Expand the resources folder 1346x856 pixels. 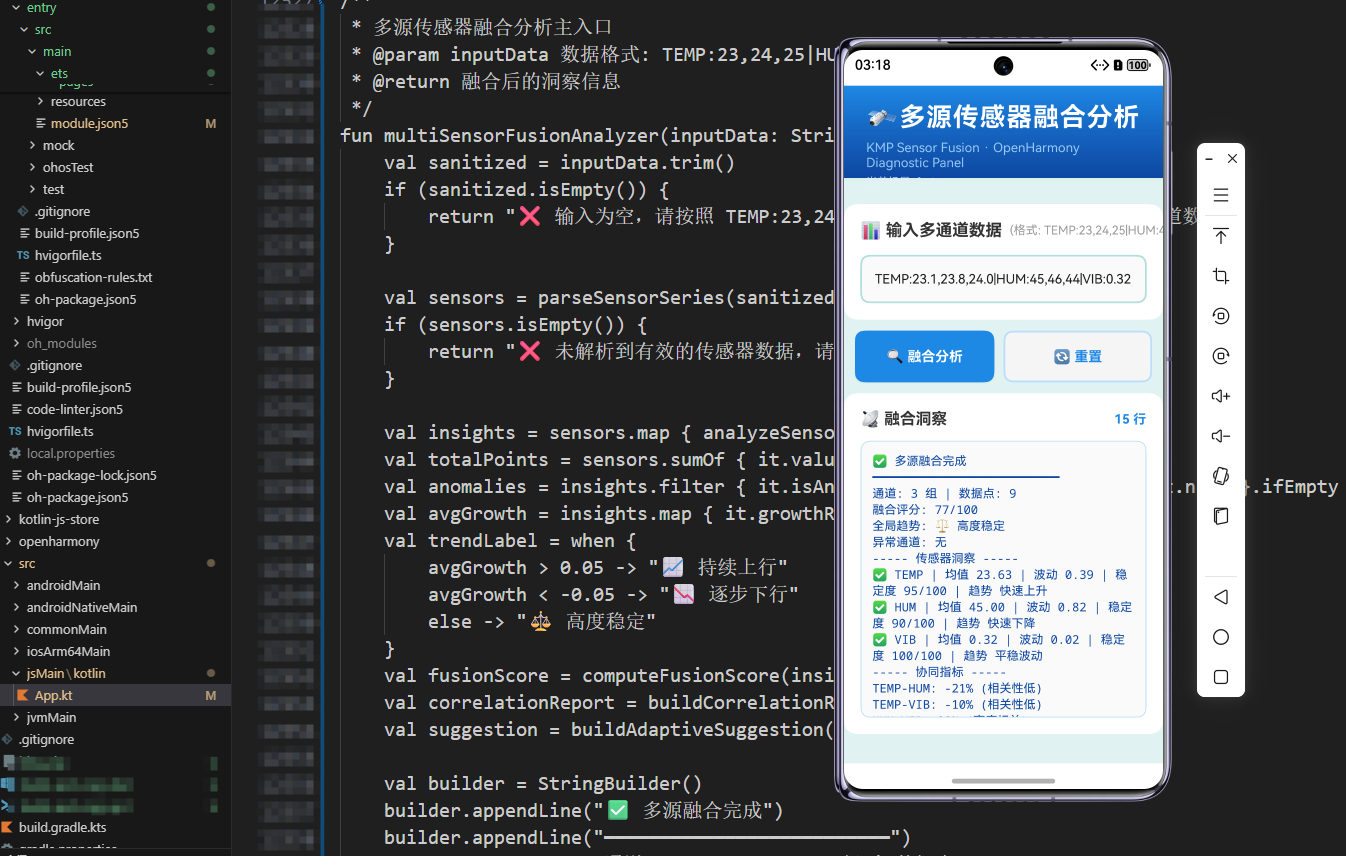pos(41,101)
